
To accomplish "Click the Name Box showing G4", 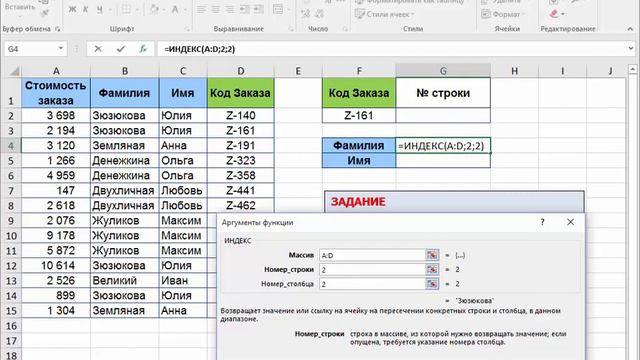I will click(30, 49).
